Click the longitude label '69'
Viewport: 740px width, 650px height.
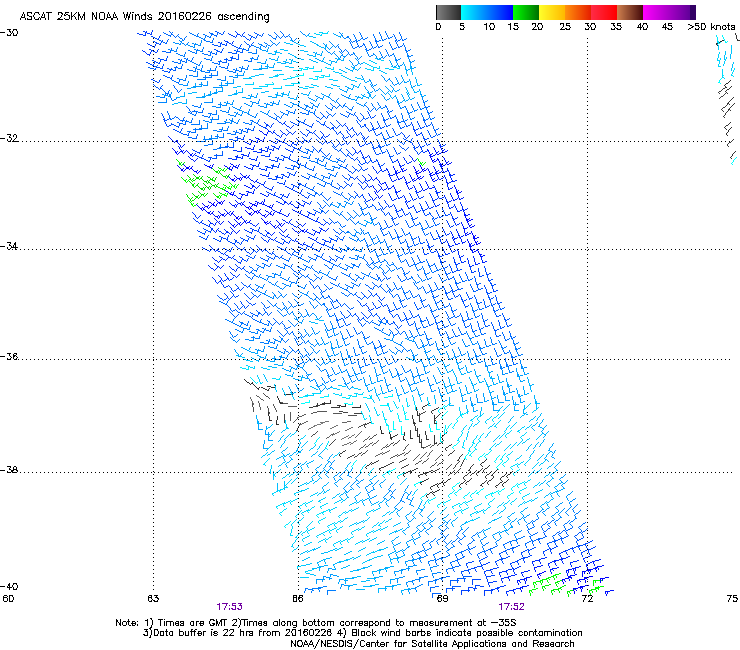pyautogui.click(x=442, y=599)
